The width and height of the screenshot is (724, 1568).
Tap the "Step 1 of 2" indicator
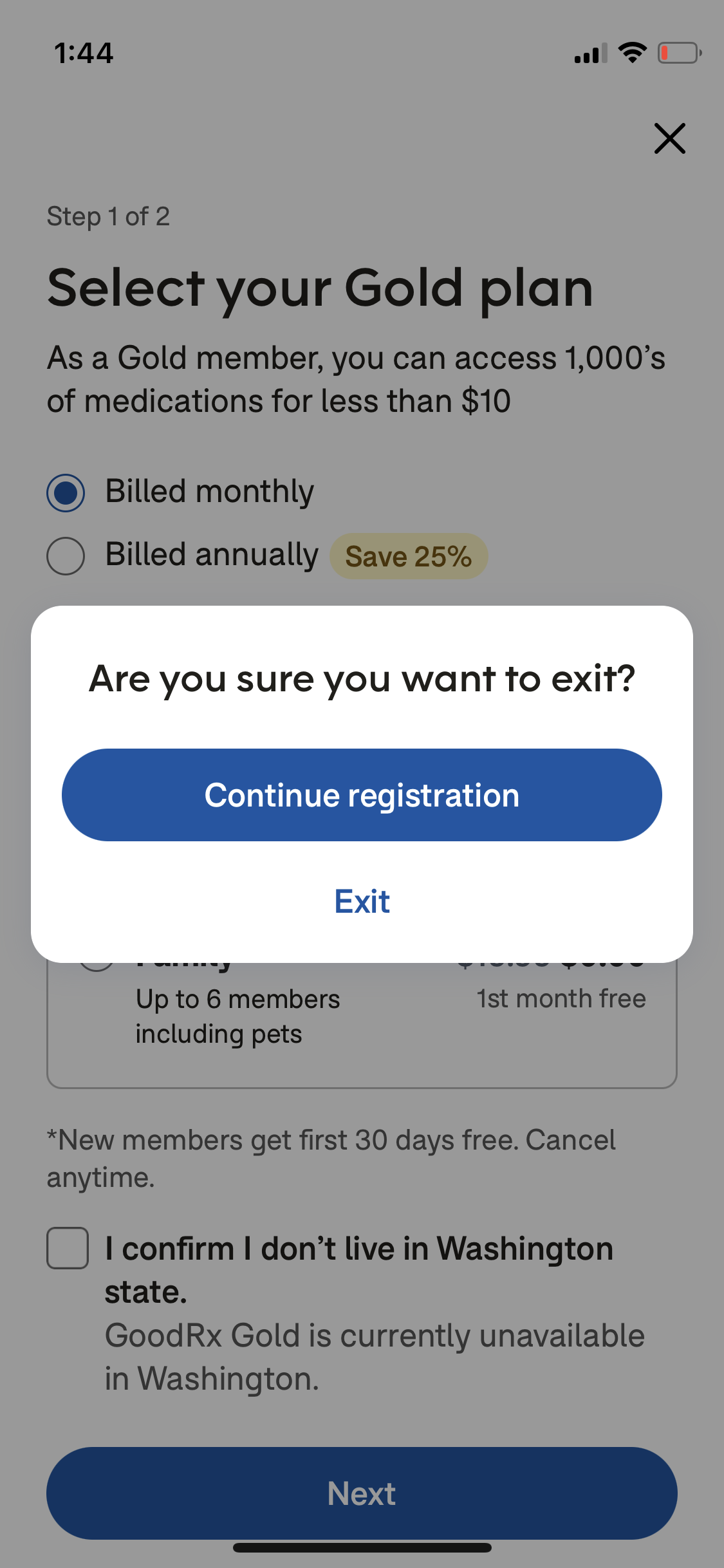point(108,216)
